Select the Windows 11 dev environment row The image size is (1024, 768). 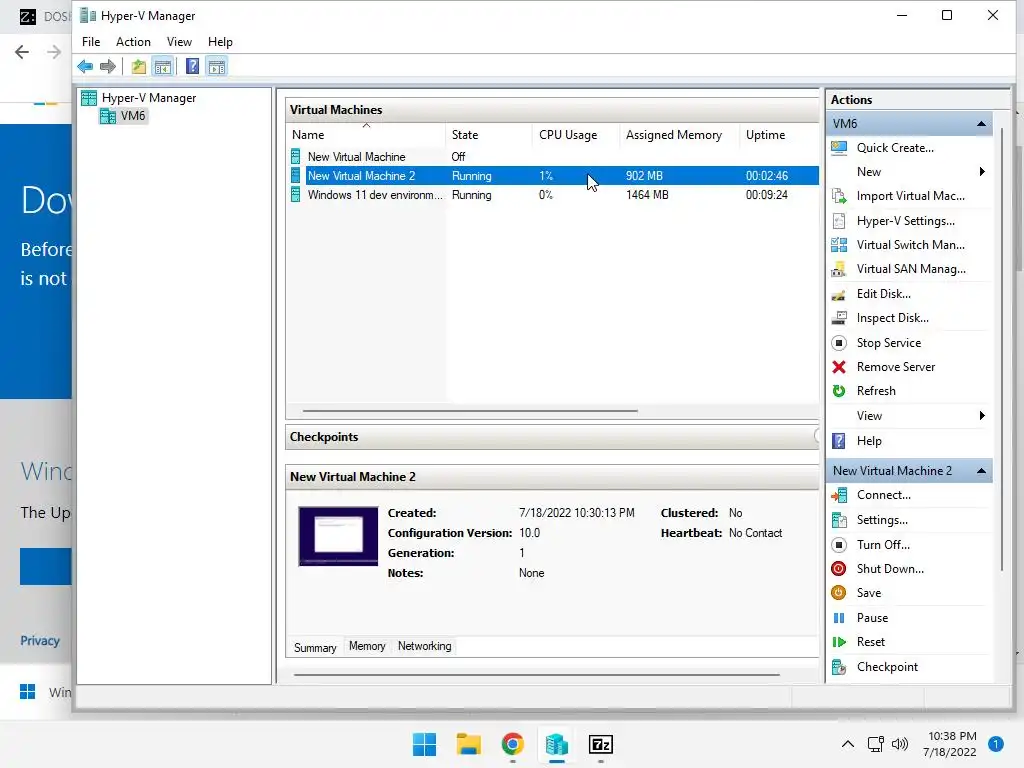pos(552,195)
